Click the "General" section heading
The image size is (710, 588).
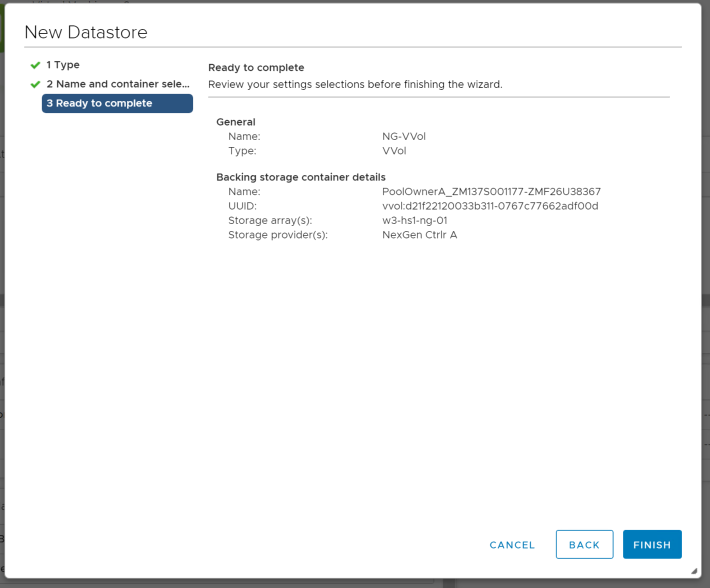pyautogui.click(x=236, y=122)
